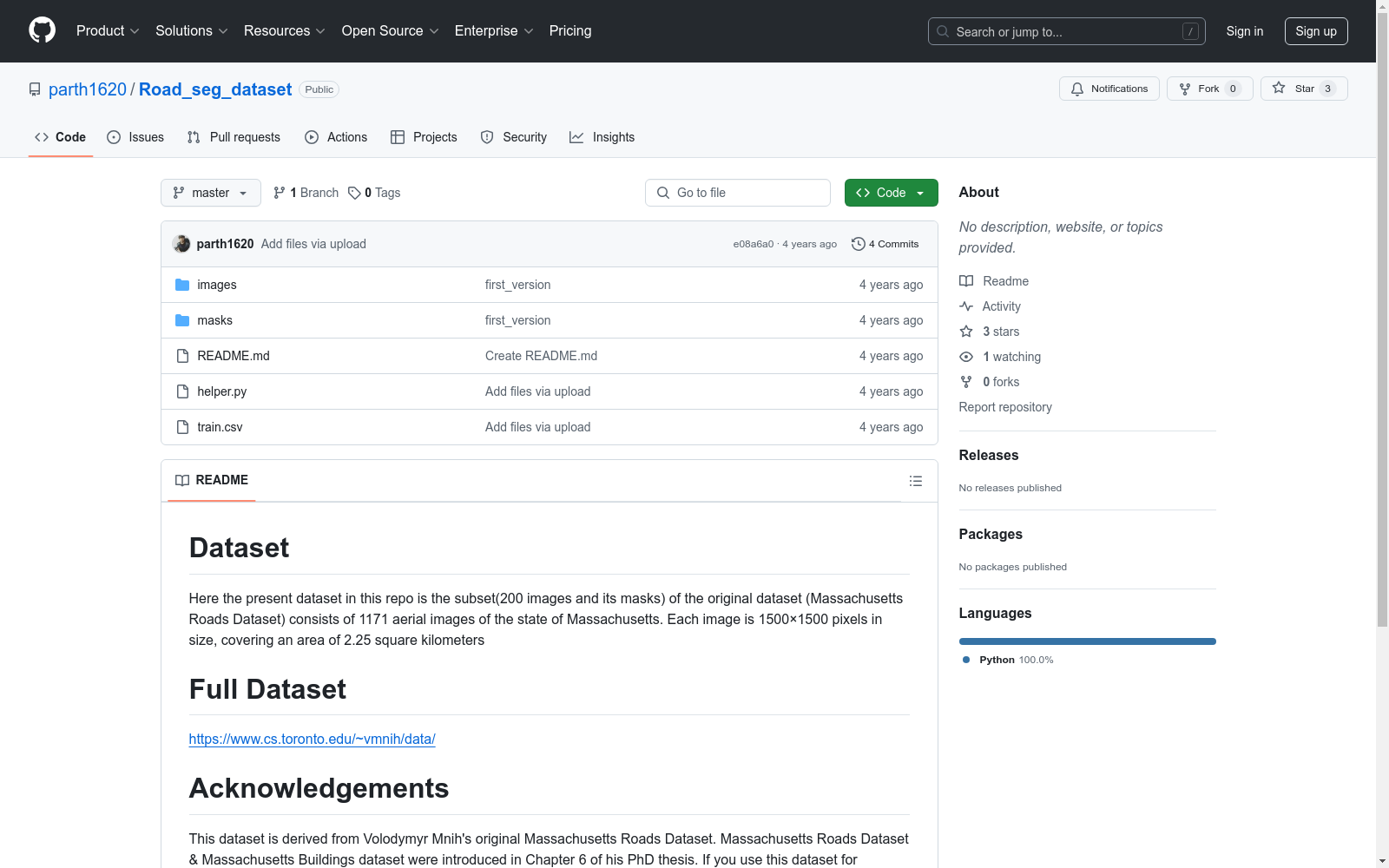Click 'Create README.md' commit message
Viewport: 1389px width, 868px height.
point(541,356)
